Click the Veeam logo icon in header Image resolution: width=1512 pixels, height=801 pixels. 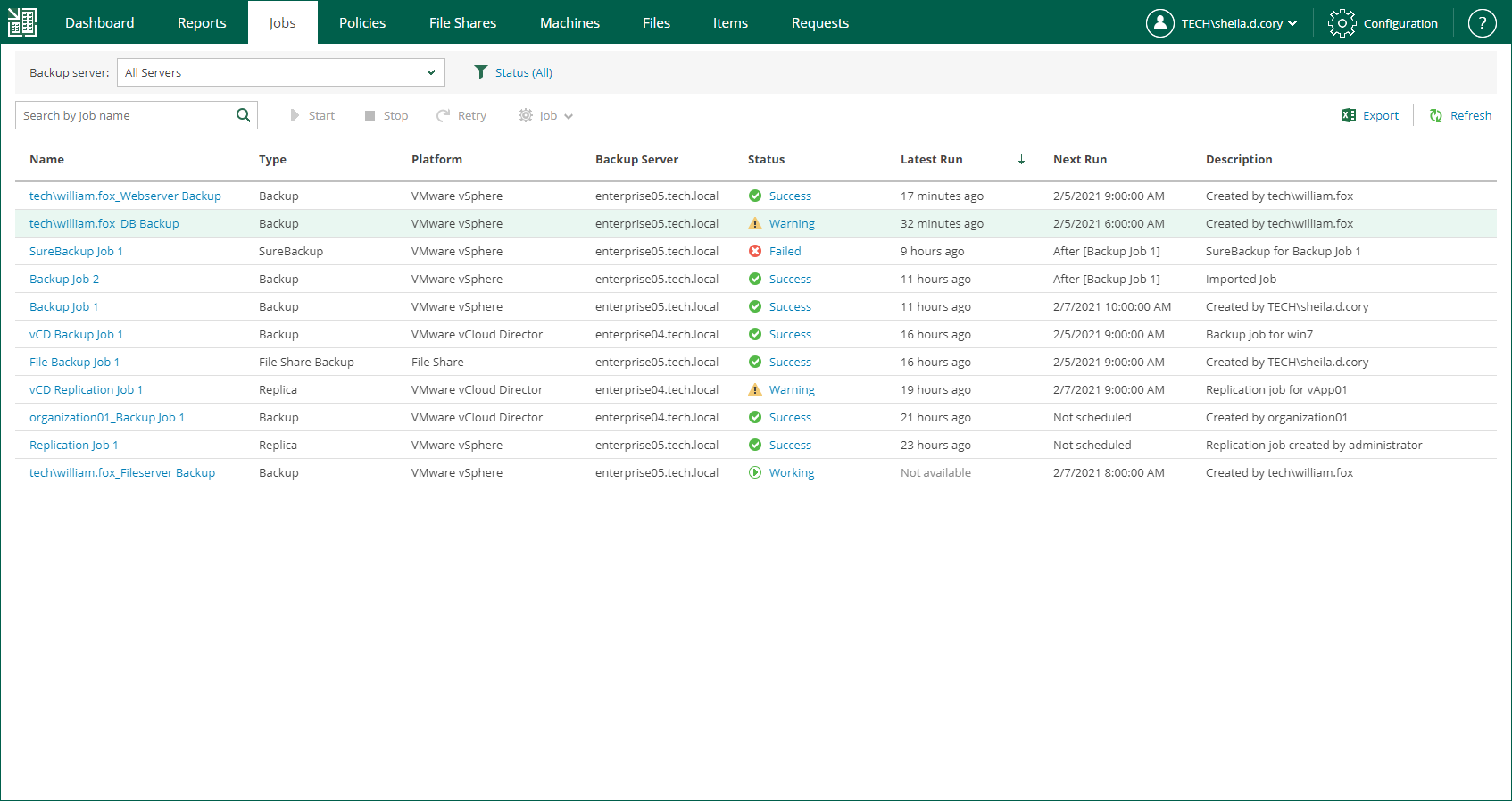(x=22, y=22)
